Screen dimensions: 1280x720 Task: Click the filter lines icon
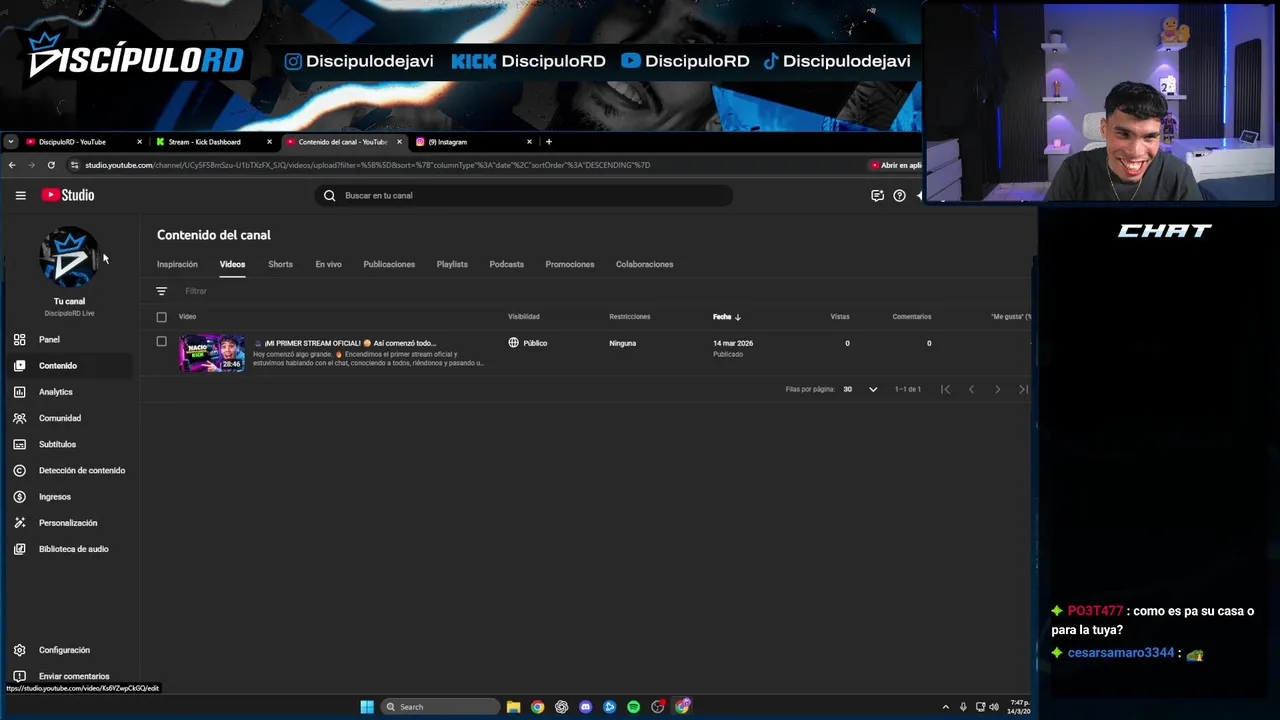coord(161,291)
